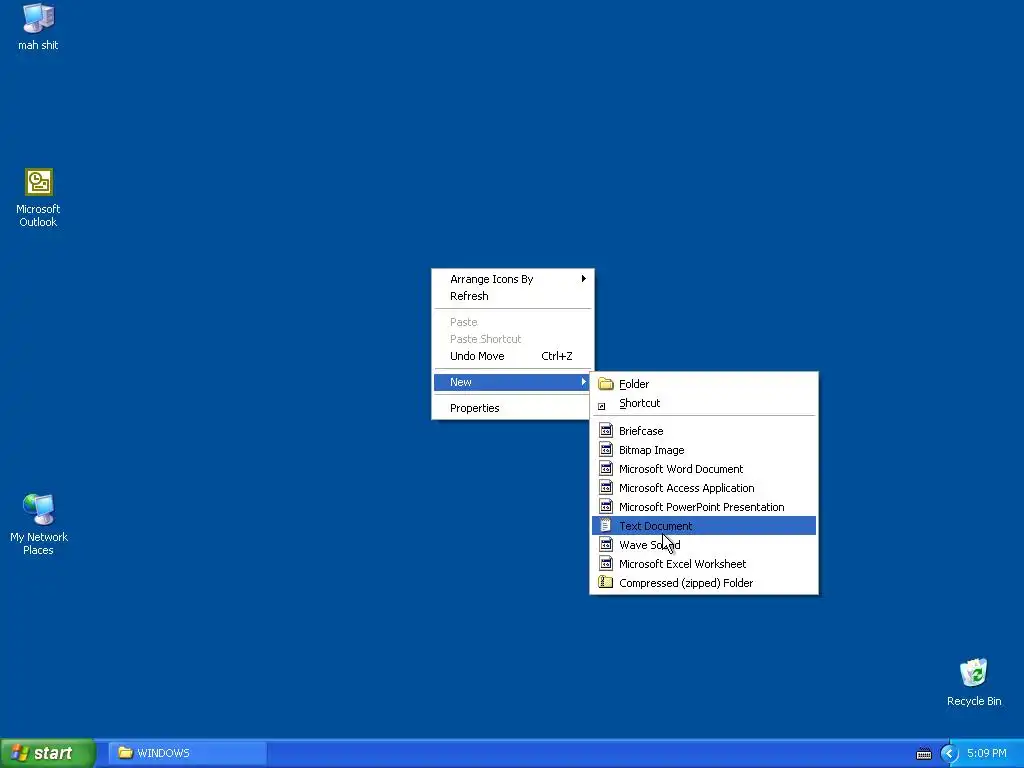1024x768 pixels.
Task: Open the Start menu button
Action: (48, 753)
